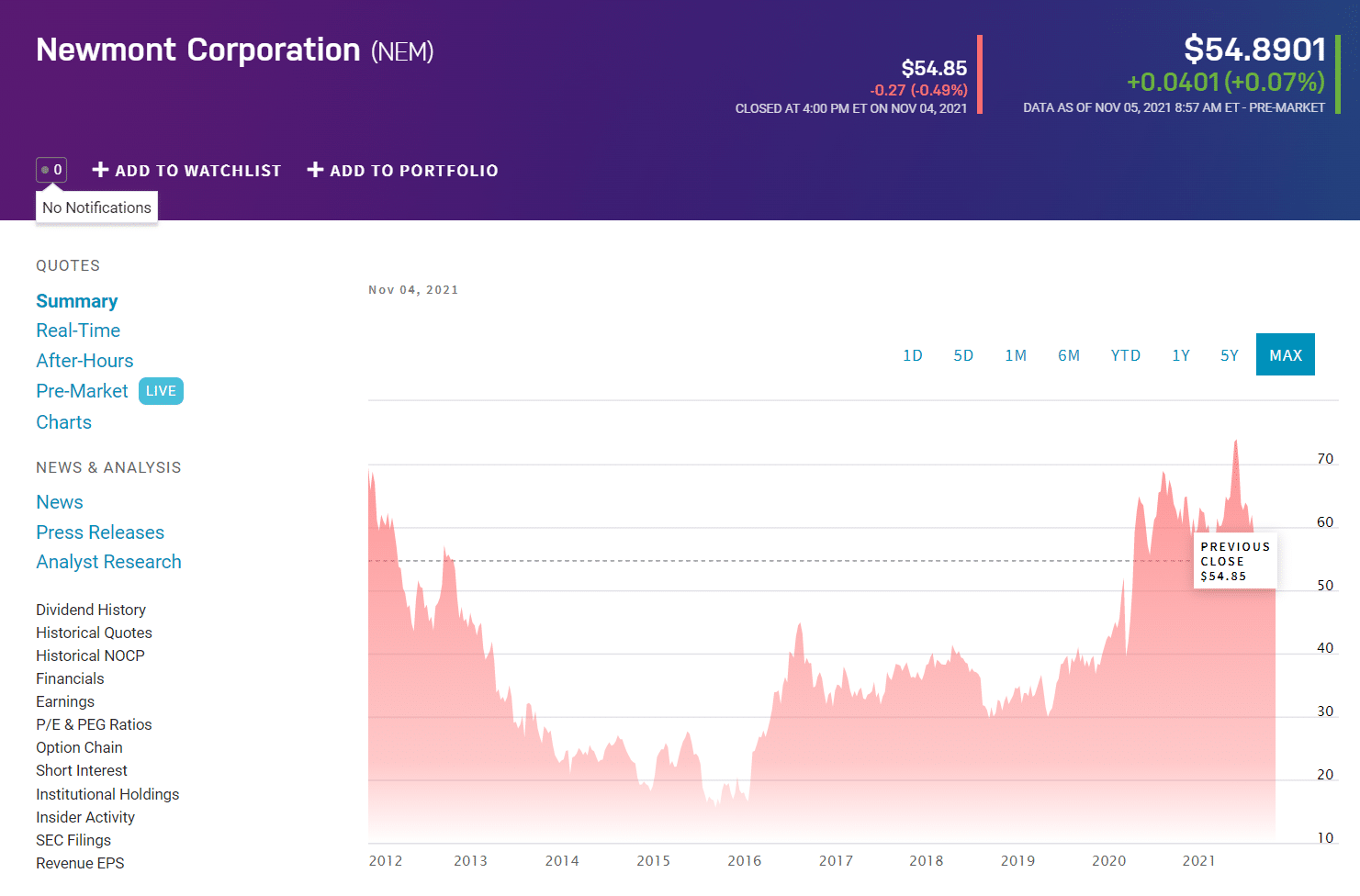View Financials page

pos(70,678)
